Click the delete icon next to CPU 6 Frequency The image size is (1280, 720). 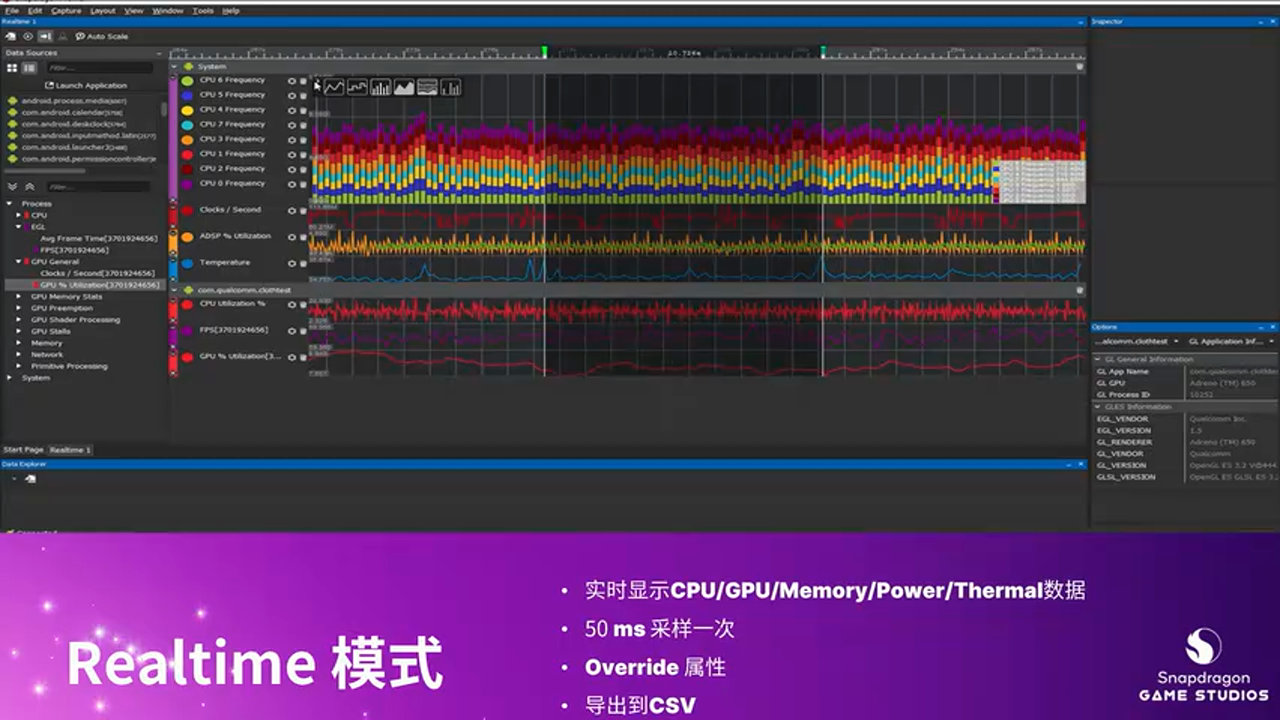pyautogui.click(x=304, y=80)
